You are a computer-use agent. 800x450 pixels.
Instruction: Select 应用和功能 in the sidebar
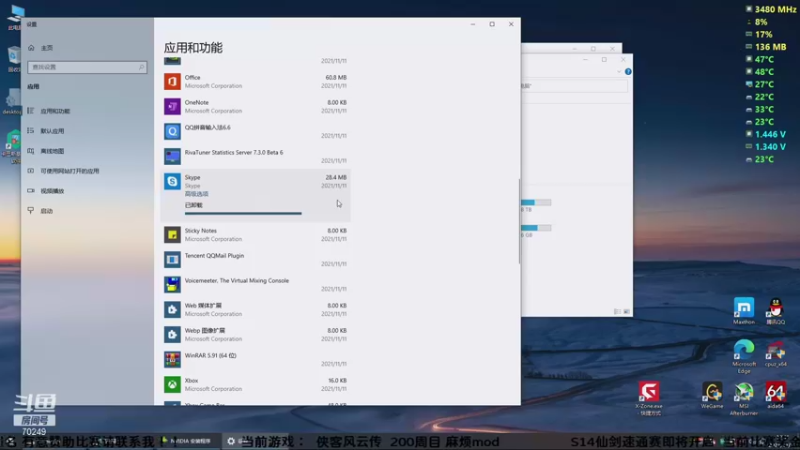click(x=55, y=111)
